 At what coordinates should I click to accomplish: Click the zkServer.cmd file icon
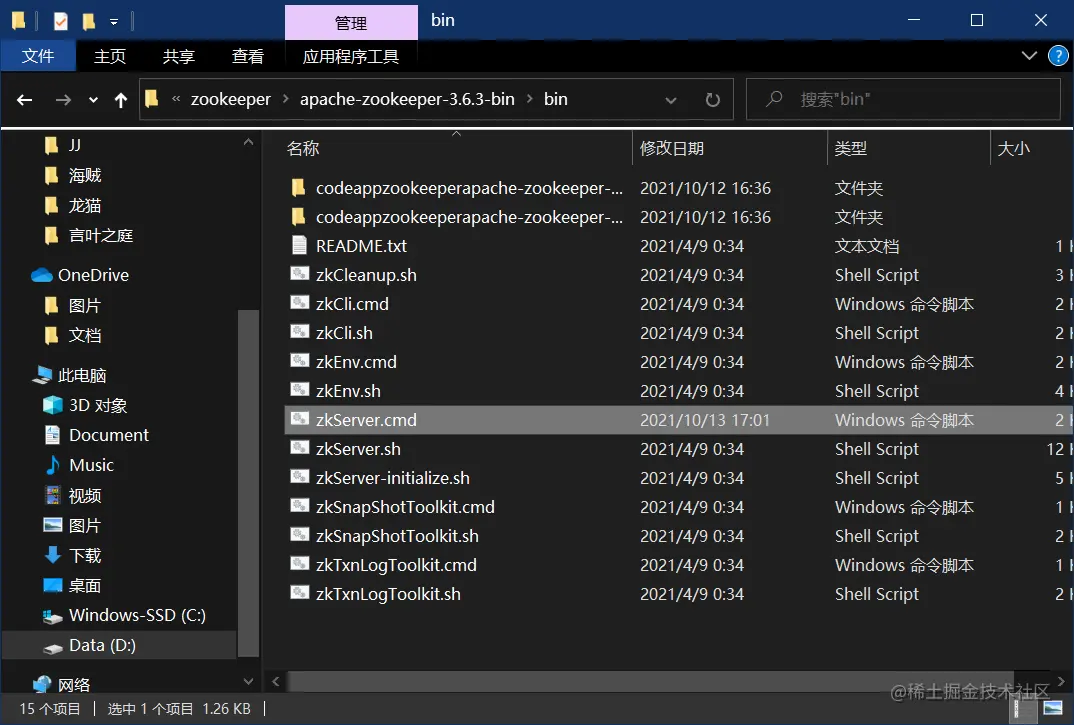click(x=299, y=419)
